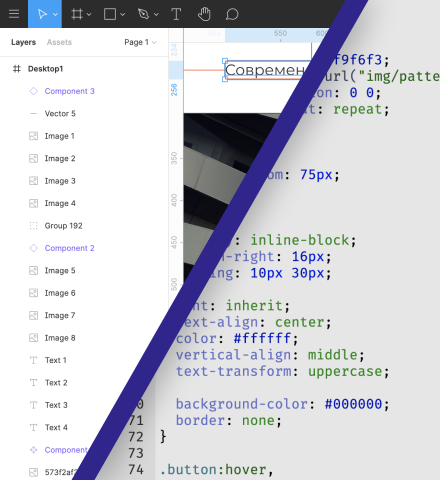The width and height of the screenshot is (440, 480).
Task: Click the image icon beside Image 5
Action: click(x=33, y=270)
